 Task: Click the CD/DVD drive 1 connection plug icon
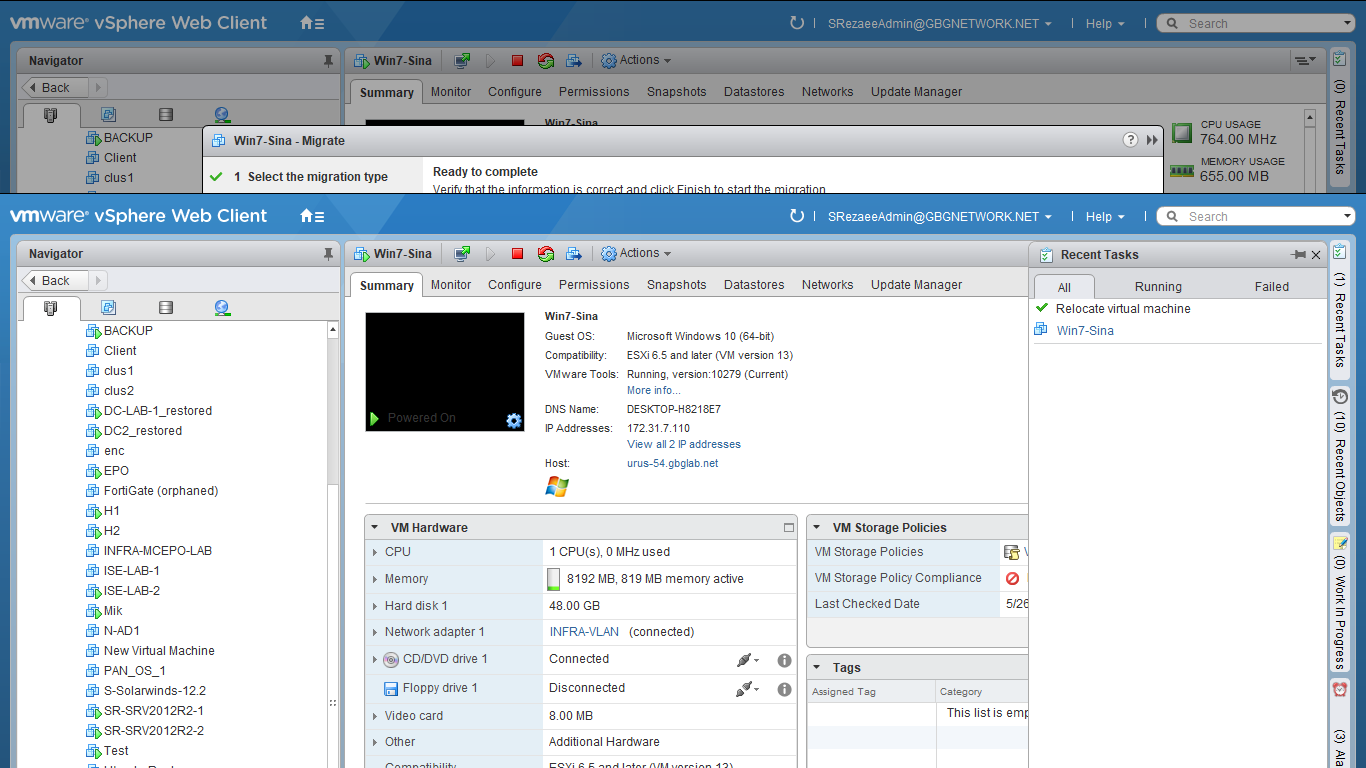coord(747,660)
